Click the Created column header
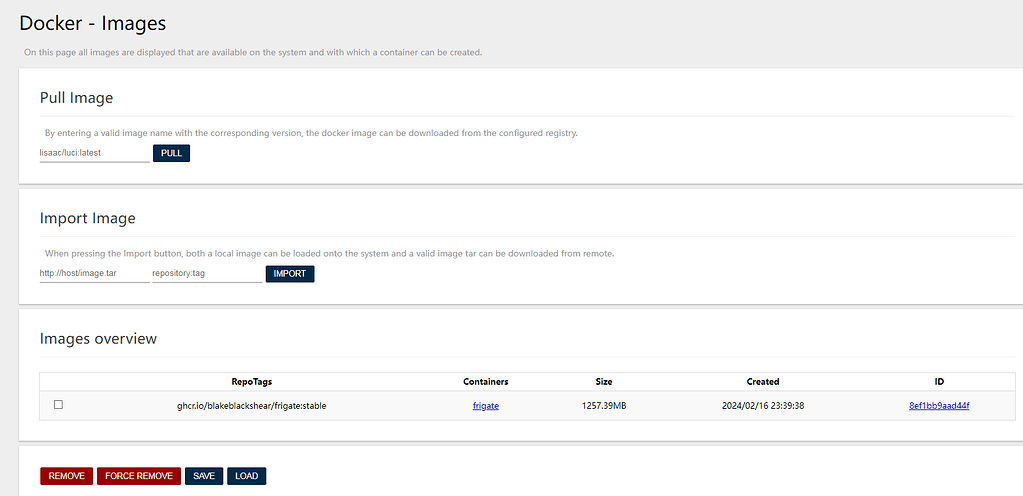The width and height of the screenshot is (1023, 496). [x=763, y=382]
